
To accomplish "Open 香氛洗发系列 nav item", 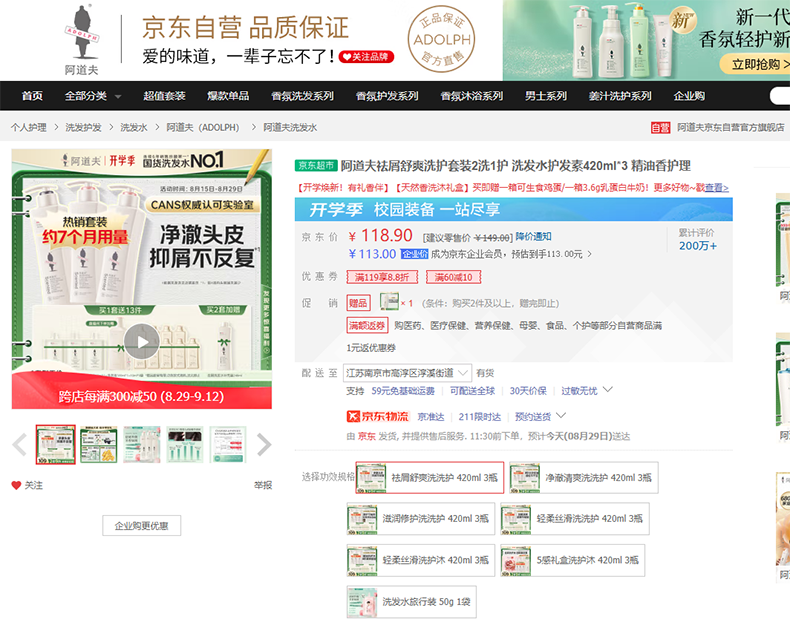I will point(302,96).
